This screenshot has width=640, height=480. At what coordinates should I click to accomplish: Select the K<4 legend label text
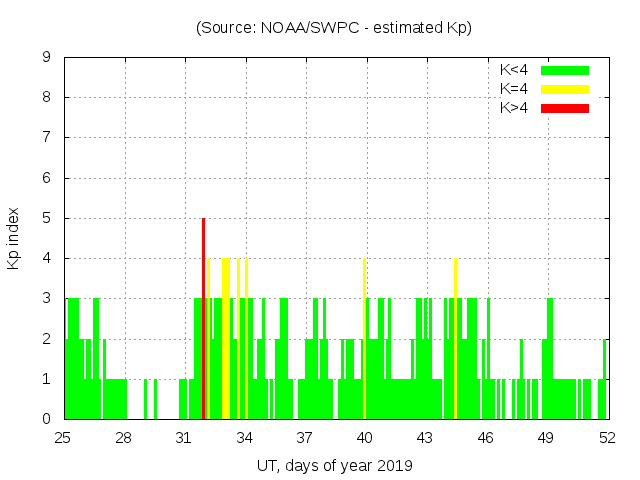click(x=514, y=70)
